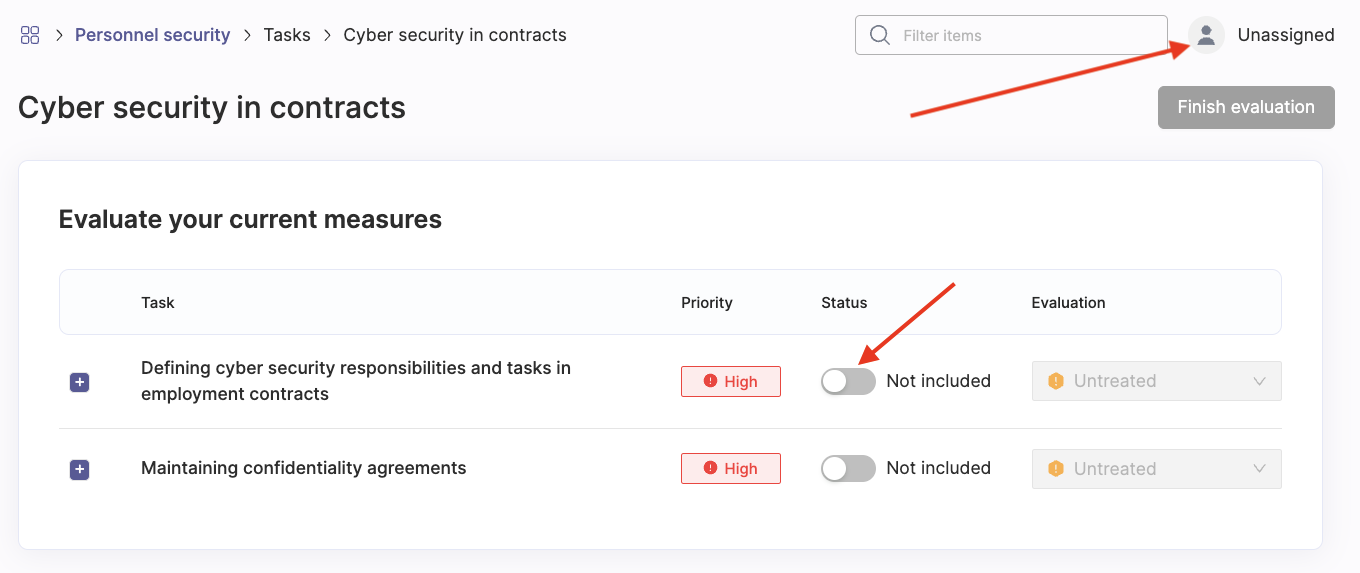Enable status toggle for employment contracts task
1360x573 pixels.
[x=848, y=381]
